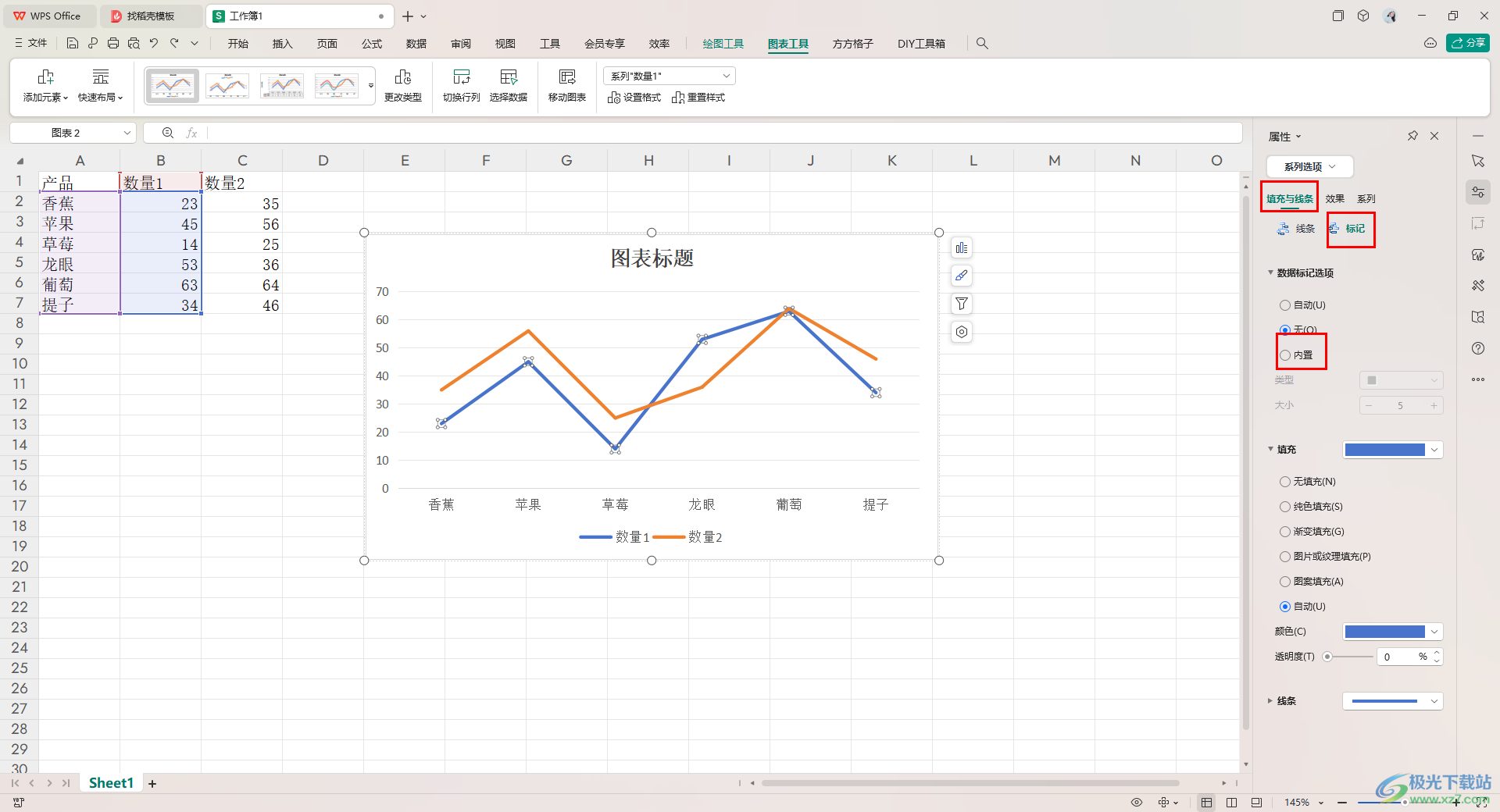Select Built-in (内置) marker option

(x=1295, y=355)
